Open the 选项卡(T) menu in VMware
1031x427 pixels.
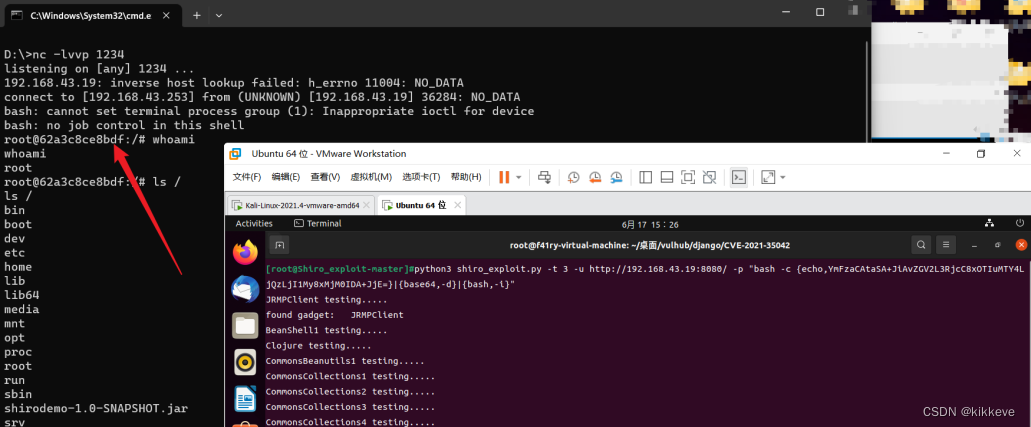click(x=421, y=177)
